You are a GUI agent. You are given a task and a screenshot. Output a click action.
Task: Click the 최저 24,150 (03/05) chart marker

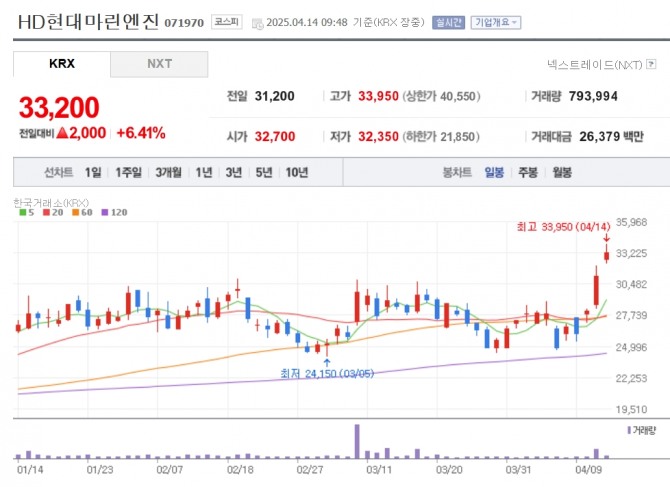[327, 374]
